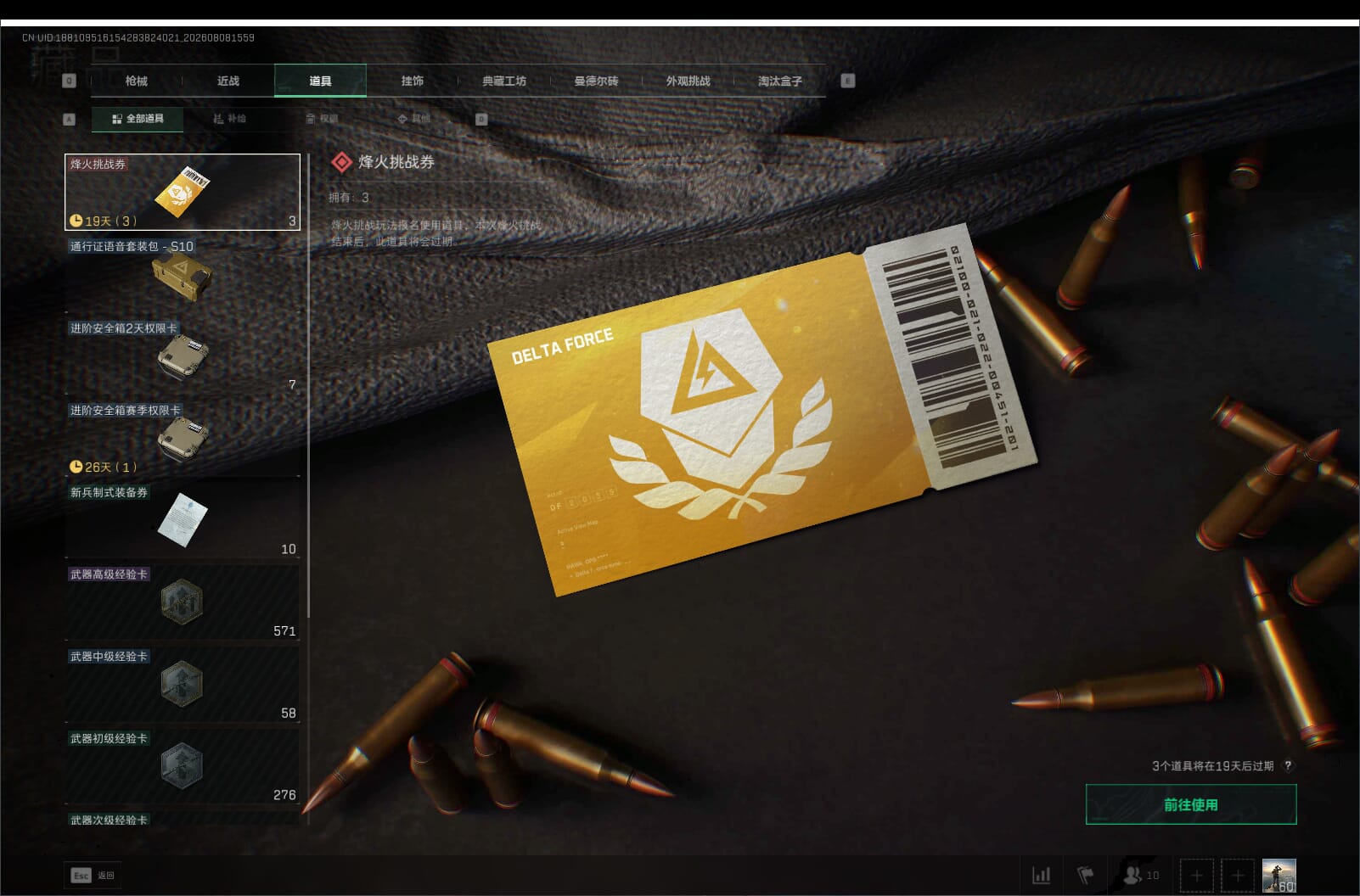Click the item list scrollbar

click(308, 386)
